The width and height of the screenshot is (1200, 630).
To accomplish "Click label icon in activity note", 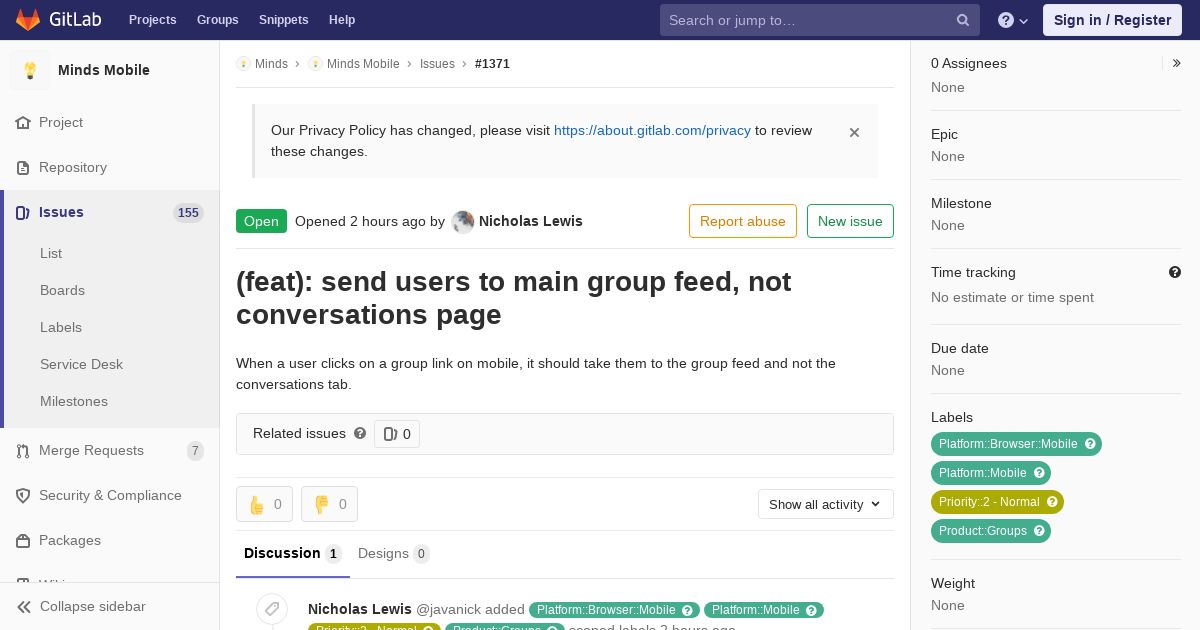I will pos(272,609).
